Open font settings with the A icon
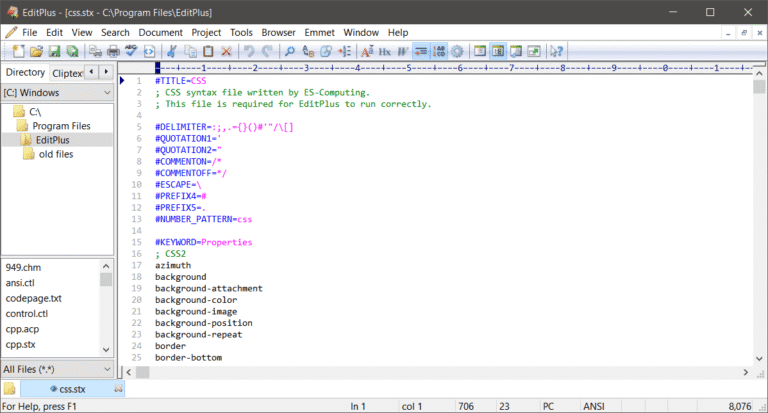Screen dimensions: 768x413 [x=367, y=51]
